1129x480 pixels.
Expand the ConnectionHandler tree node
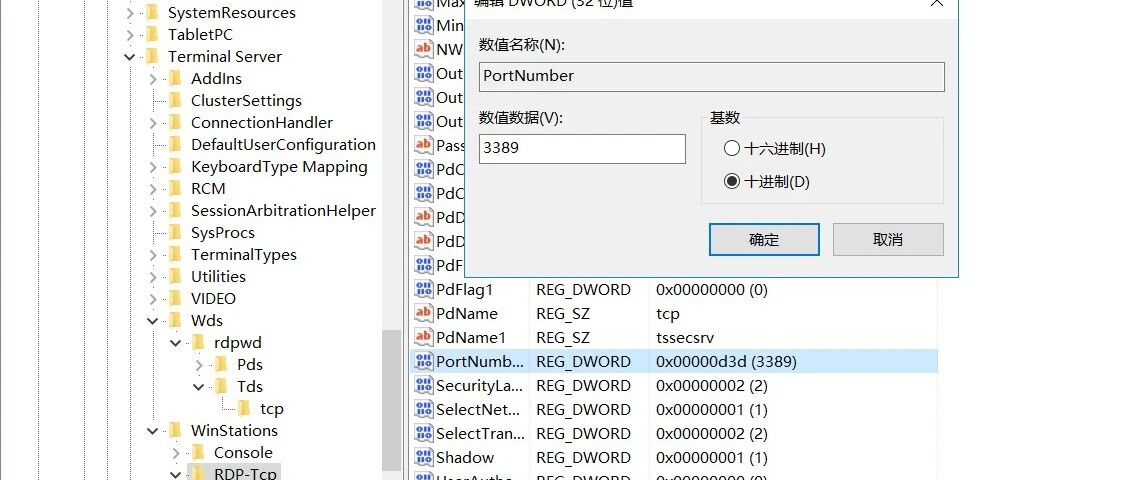click(x=153, y=123)
